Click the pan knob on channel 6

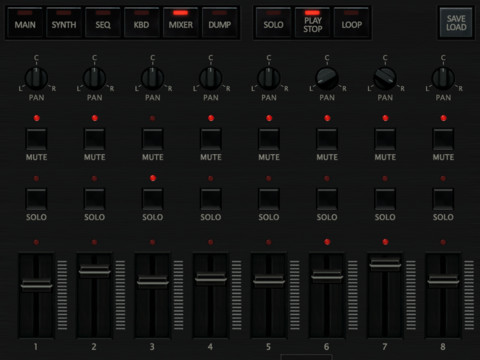click(327, 78)
